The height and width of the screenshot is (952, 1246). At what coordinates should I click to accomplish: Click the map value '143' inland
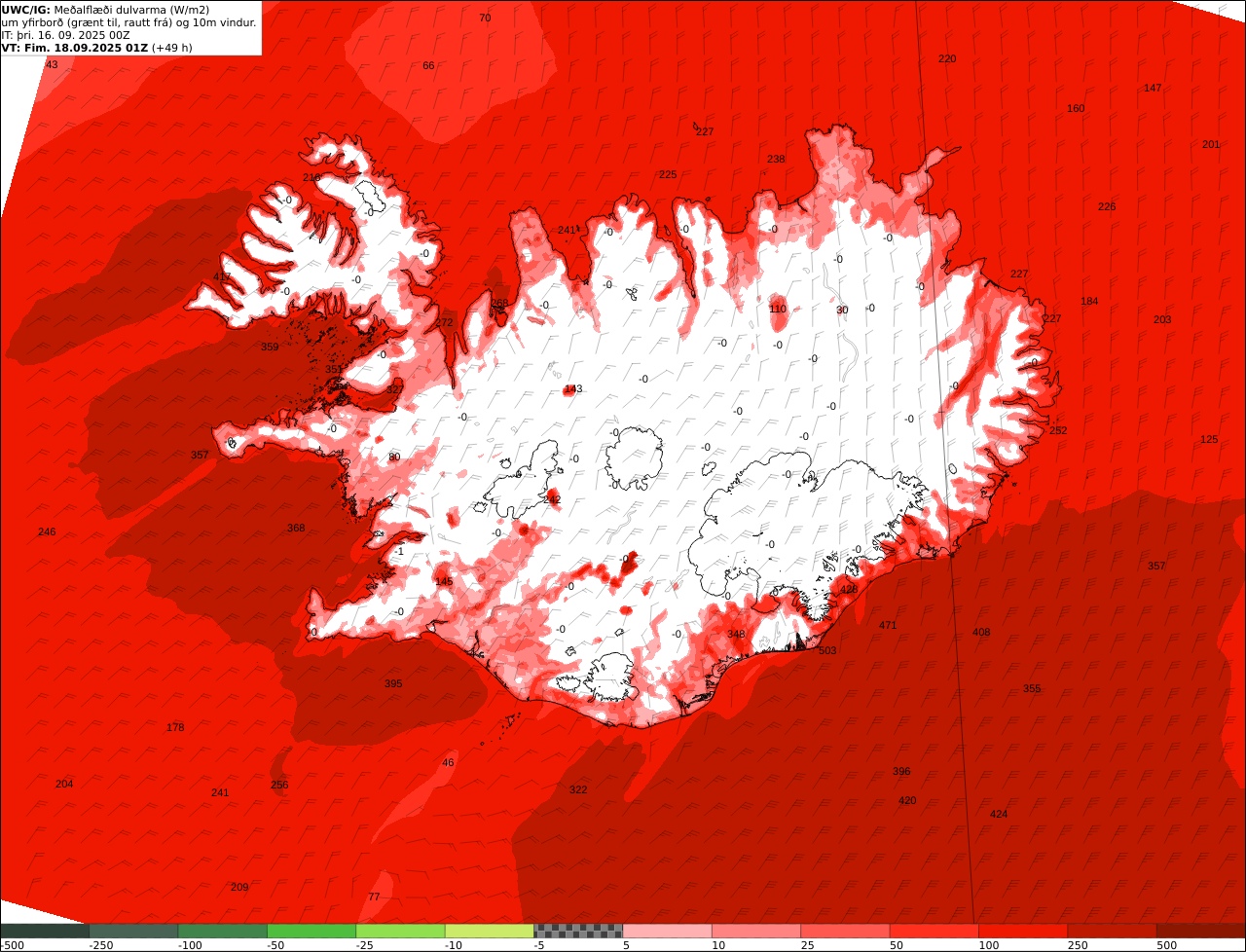[573, 388]
